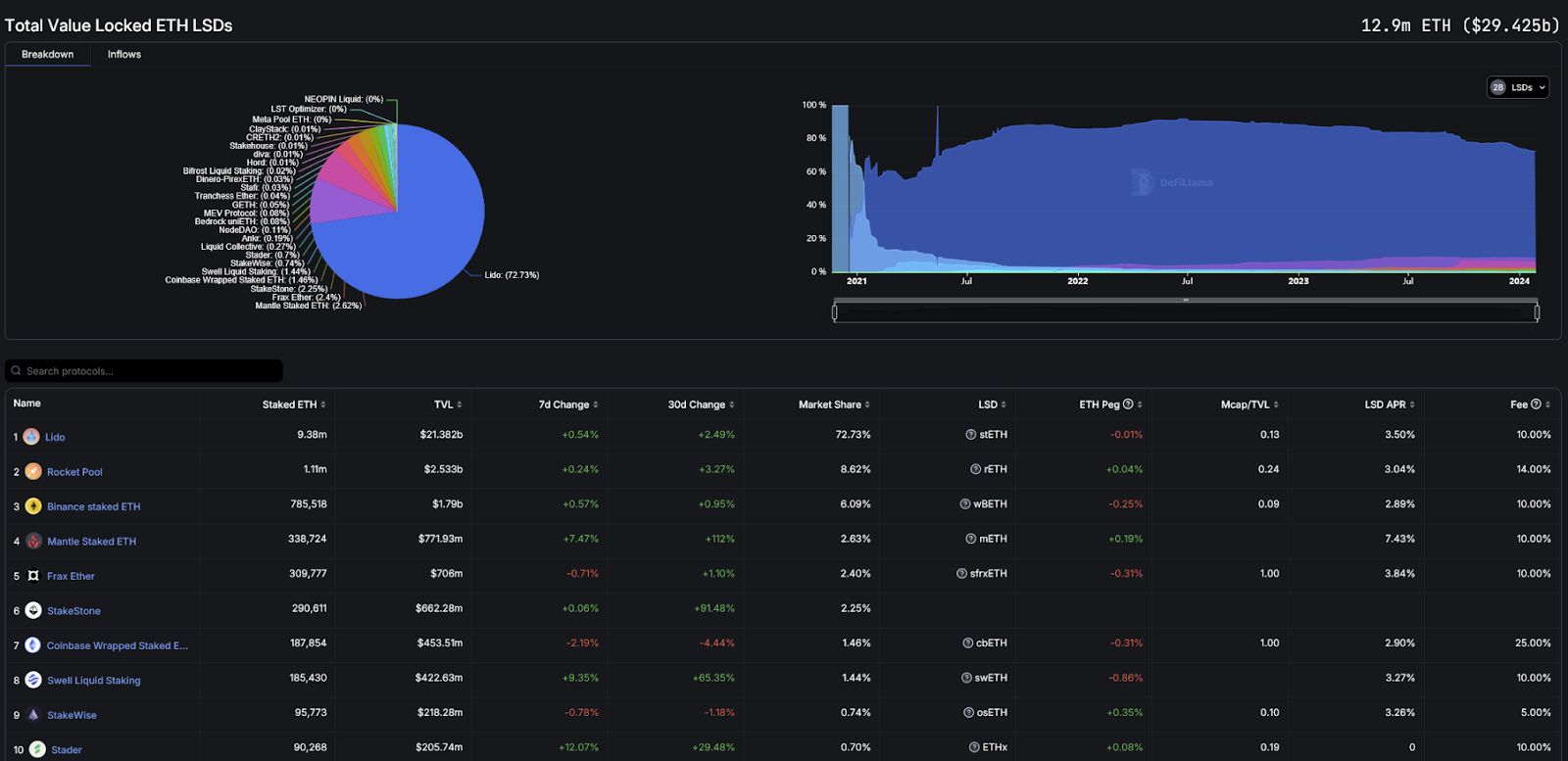Click the token icon beside rETH
The height and width of the screenshot is (761, 1568).
(x=975, y=469)
